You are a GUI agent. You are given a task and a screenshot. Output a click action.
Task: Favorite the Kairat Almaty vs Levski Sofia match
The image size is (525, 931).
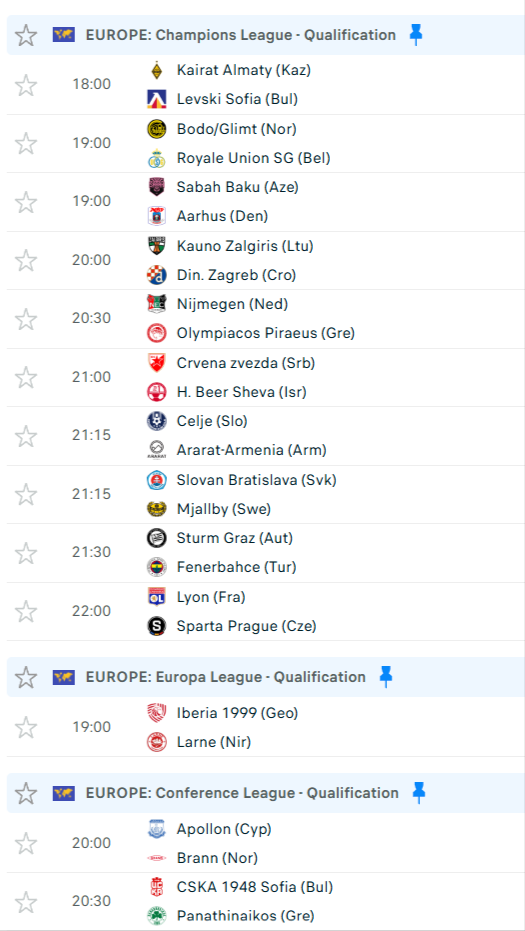tap(26, 86)
